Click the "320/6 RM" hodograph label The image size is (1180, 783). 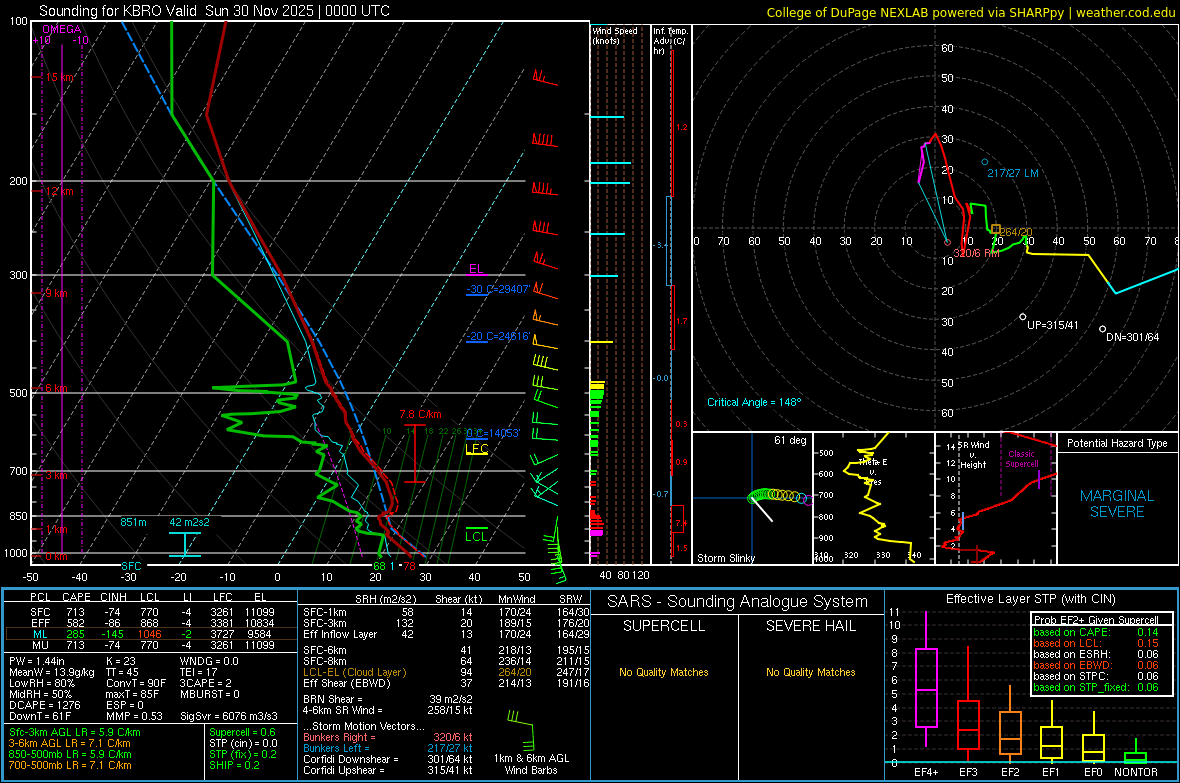(x=976, y=253)
